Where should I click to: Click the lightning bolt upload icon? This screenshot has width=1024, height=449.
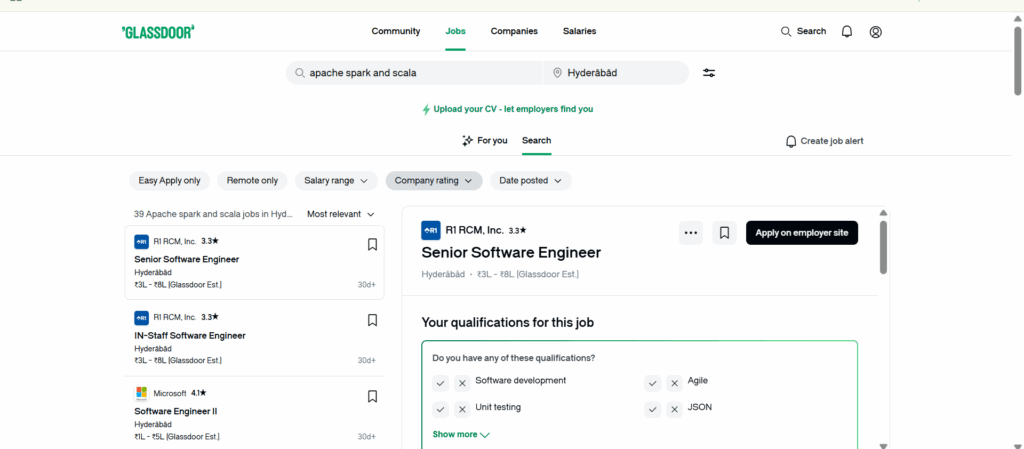point(426,110)
